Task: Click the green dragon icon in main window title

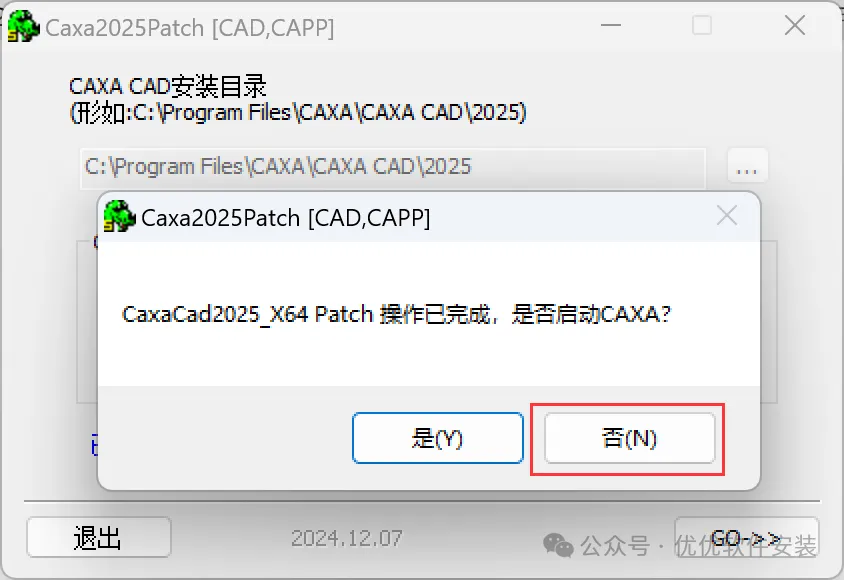Action: [x=24, y=26]
